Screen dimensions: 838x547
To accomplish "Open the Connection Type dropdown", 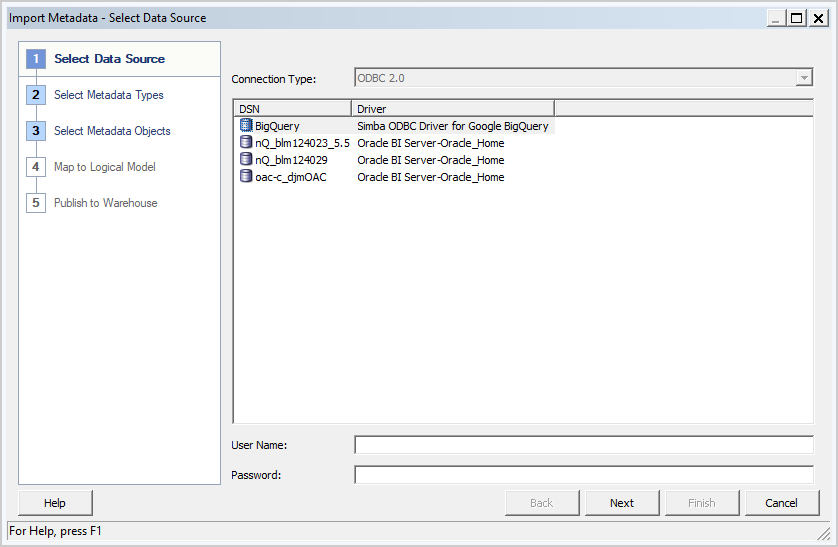I will tap(804, 78).
